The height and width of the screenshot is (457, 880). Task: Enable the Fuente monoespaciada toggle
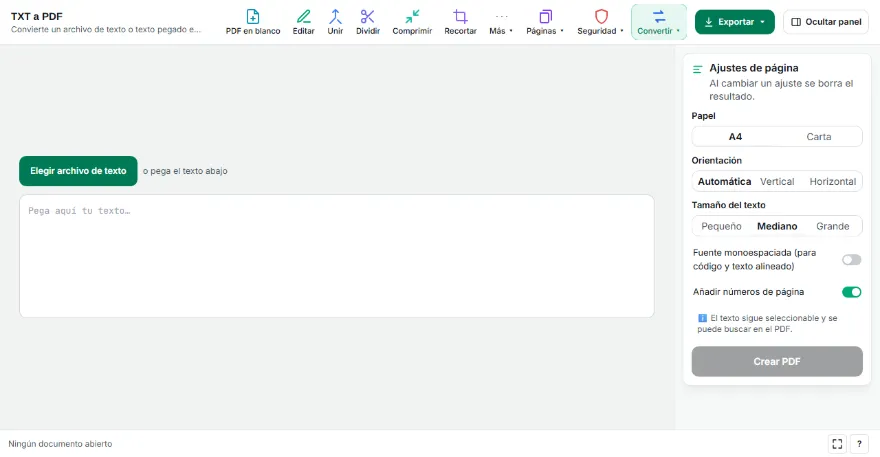click(x=851, y=259)
